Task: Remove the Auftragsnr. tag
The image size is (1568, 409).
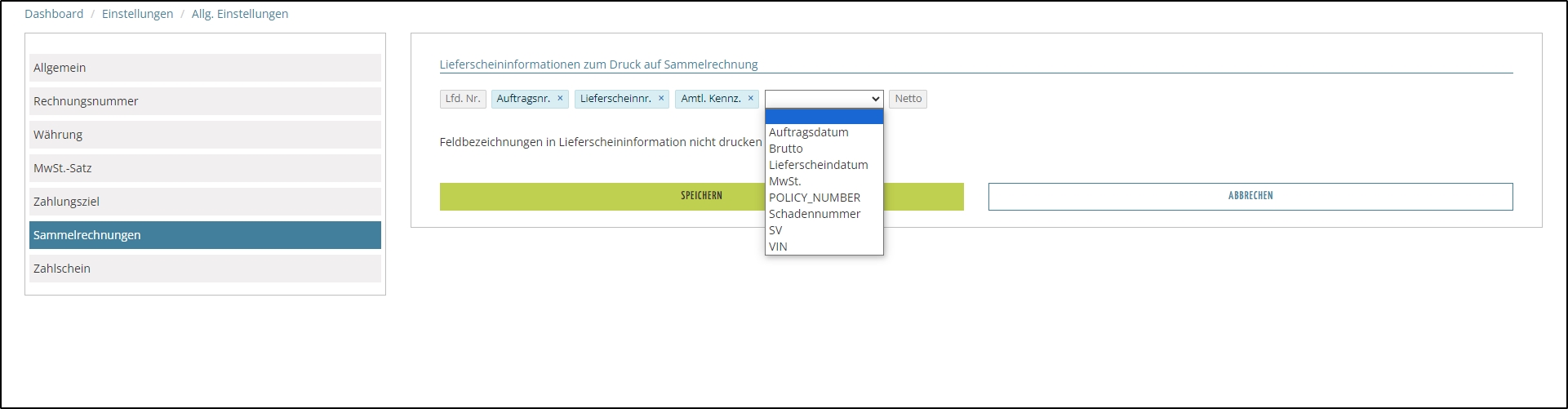Action: [560, 99]
